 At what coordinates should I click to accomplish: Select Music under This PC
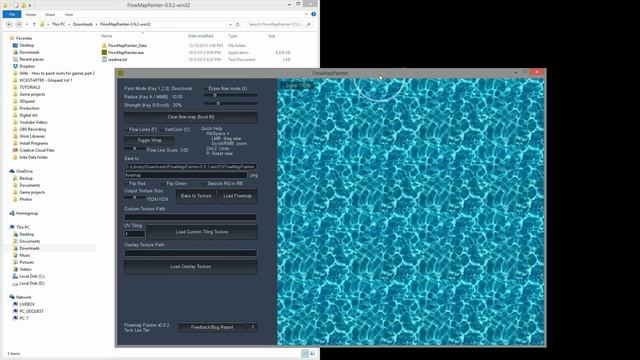tap(24, 255)
